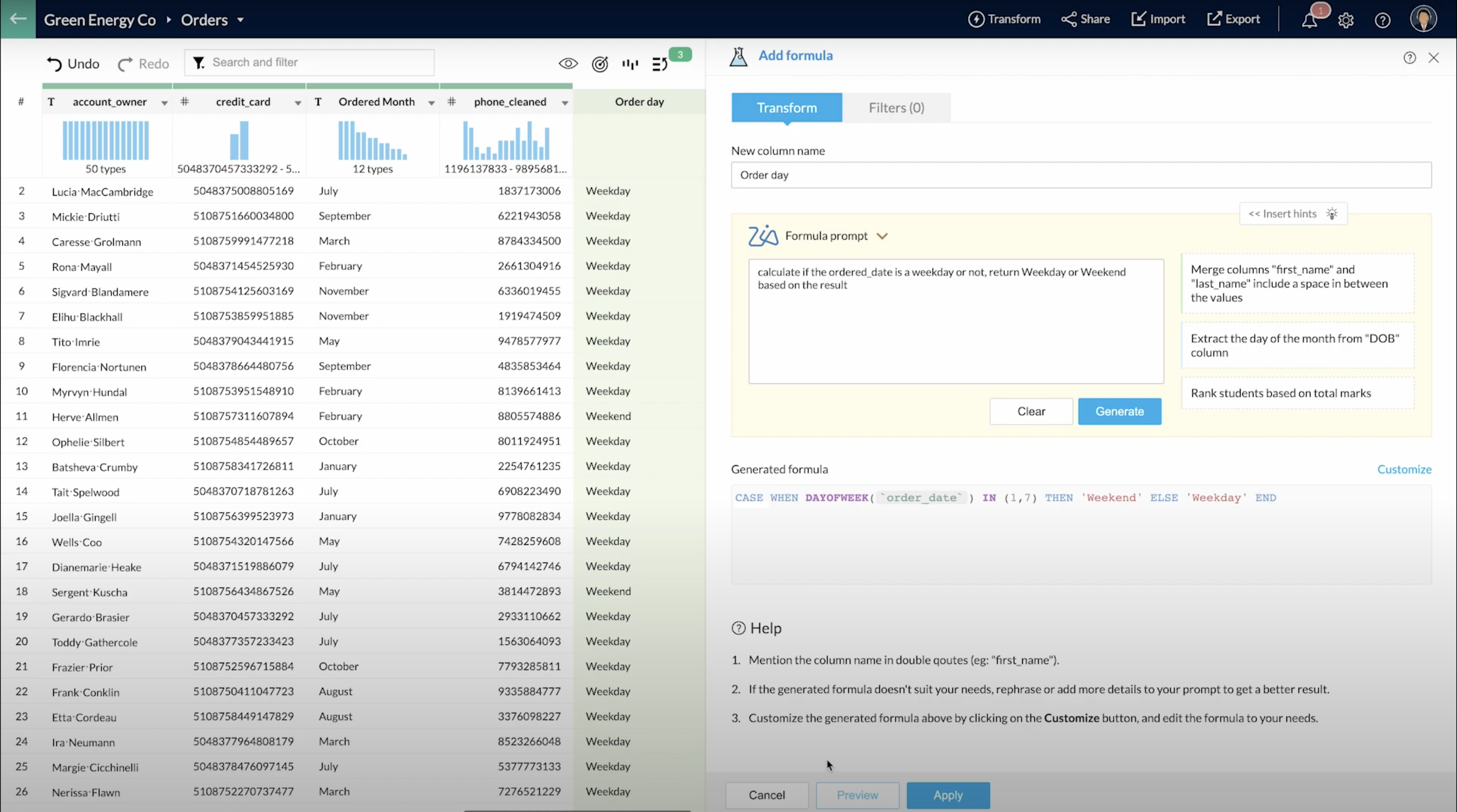Open the phone_cleaned column dropdown arrow
The width and height of the screenshot is (1457, 812).
coord(564,102)
